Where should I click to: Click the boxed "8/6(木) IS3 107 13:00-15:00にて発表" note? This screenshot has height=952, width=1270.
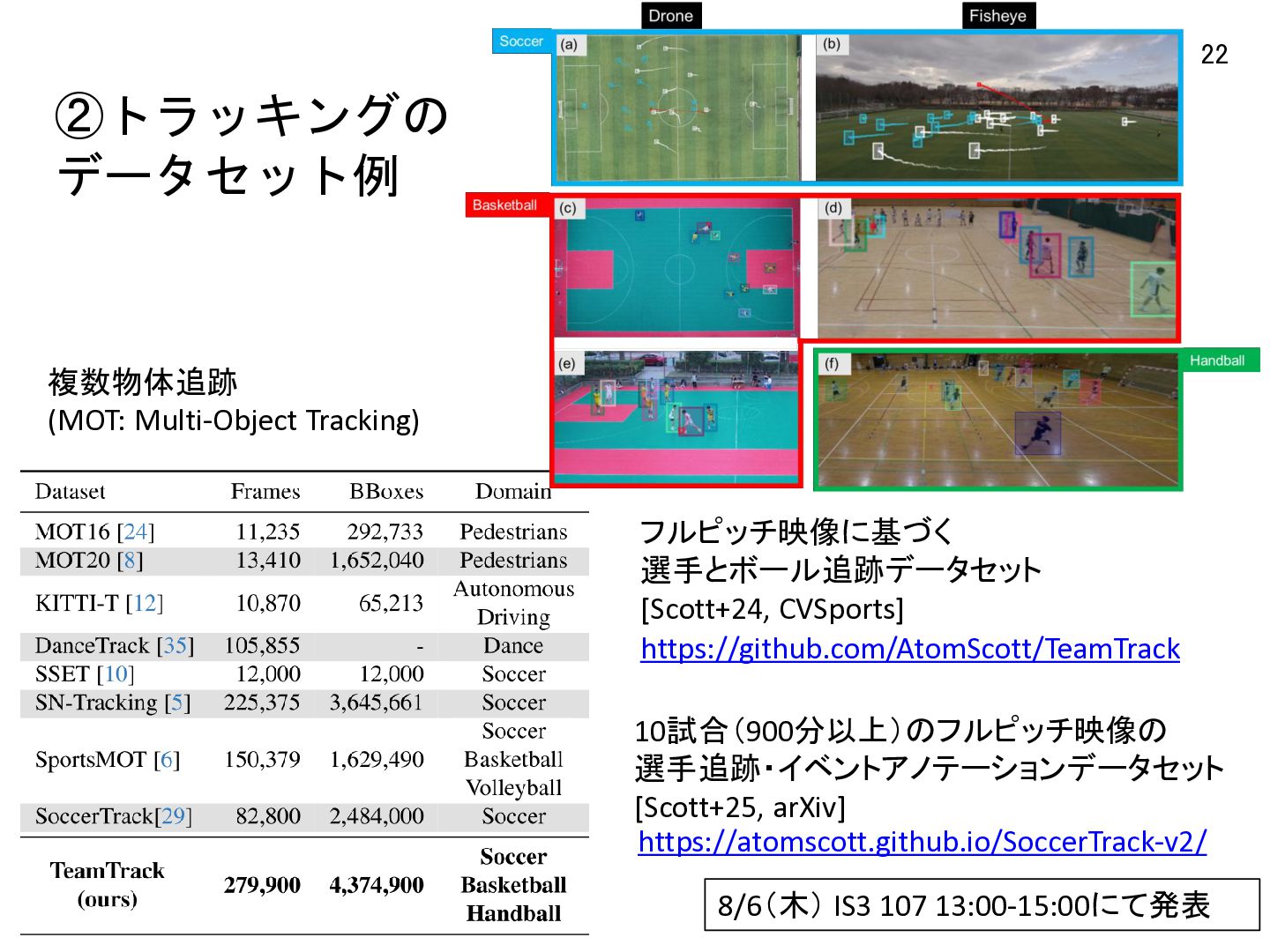point(982,904)
